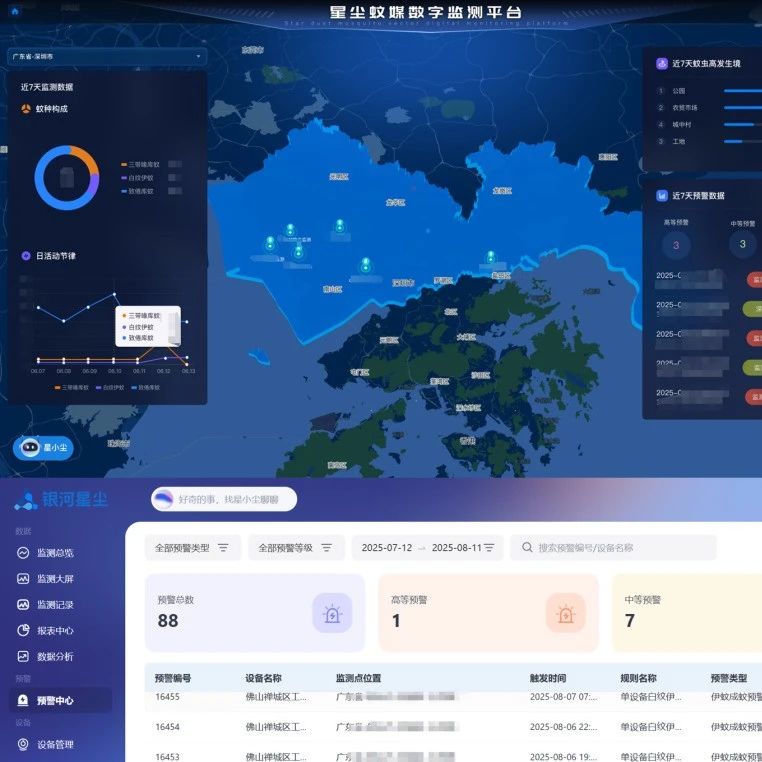Open 设备管理 in sidebar
762x762 pixels.
click(45, 744)
